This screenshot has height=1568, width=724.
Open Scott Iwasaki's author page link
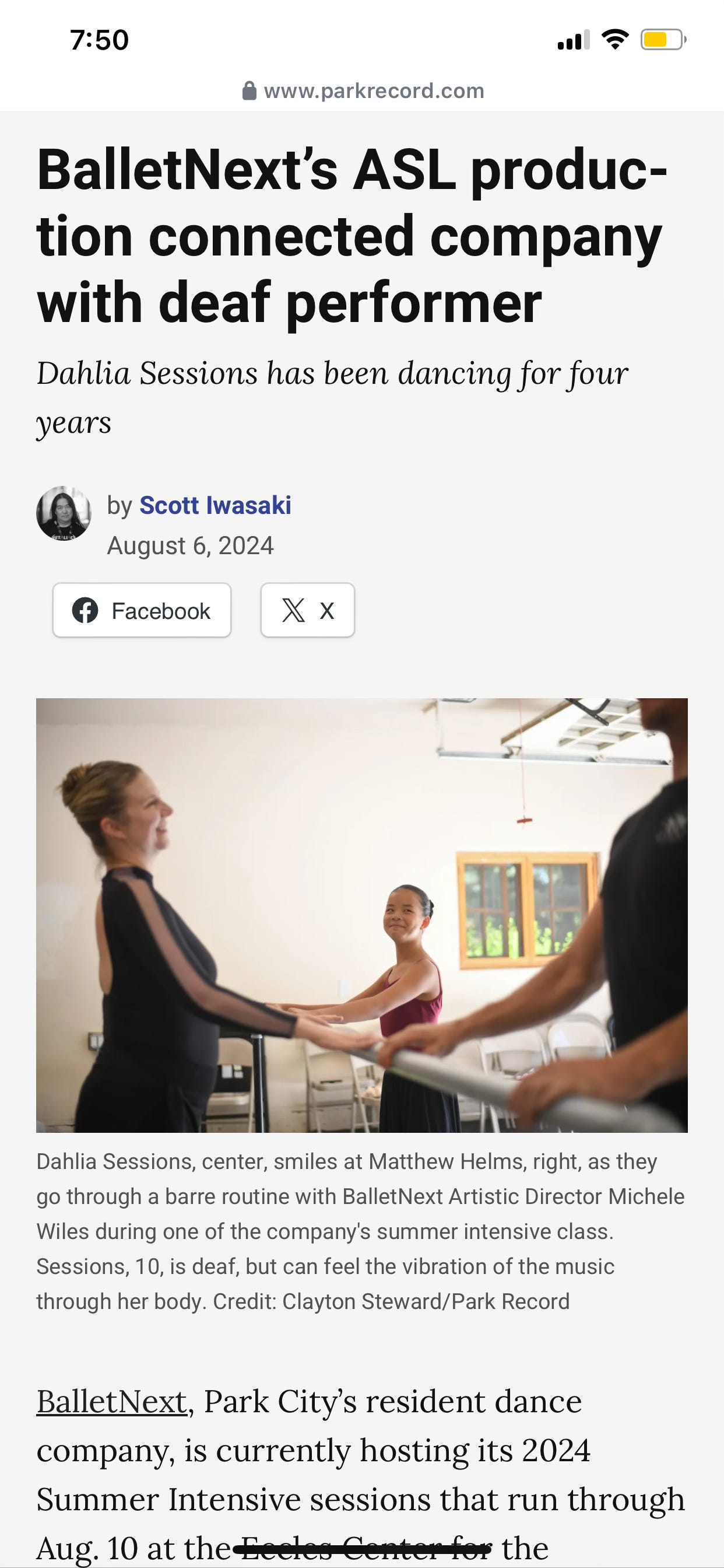coord(215,505)
